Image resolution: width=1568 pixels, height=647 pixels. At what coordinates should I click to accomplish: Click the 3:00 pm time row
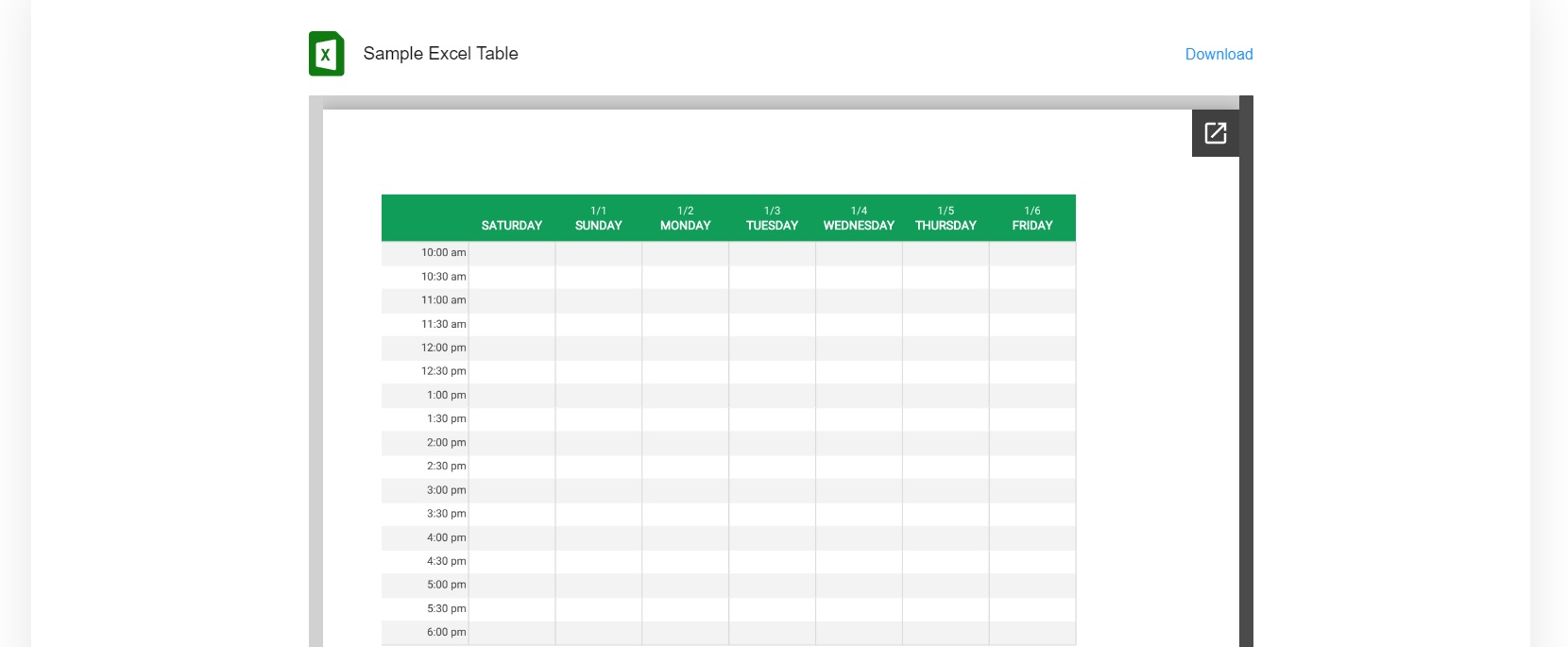(728, 490)
